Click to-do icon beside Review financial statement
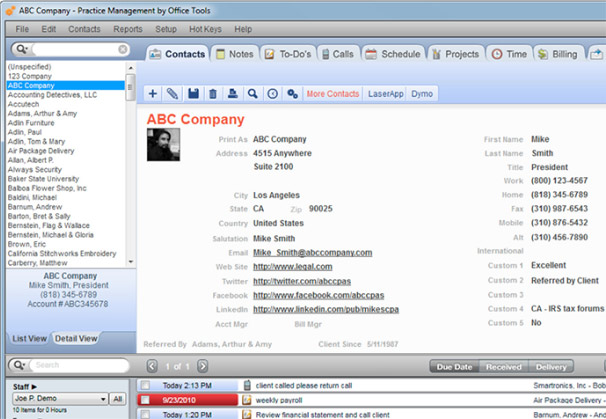This screenshot has width=606, height=419. tap(247, 414)
